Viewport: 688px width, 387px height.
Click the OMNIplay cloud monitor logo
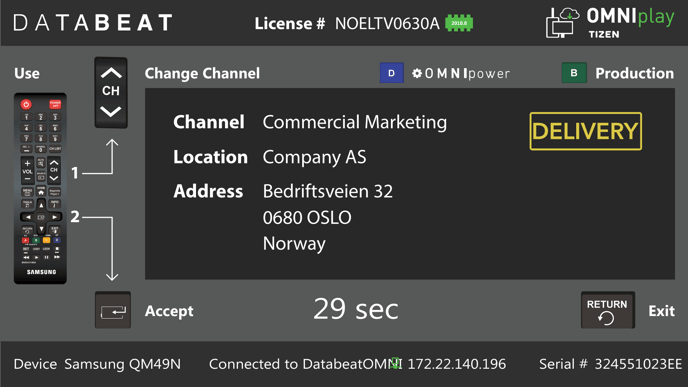562,23
